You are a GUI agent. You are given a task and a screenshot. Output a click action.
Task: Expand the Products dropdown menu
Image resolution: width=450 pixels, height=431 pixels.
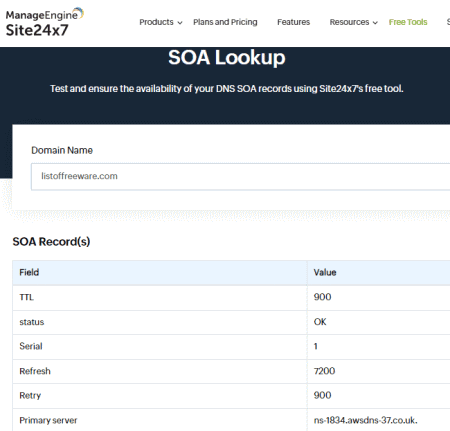161,22
